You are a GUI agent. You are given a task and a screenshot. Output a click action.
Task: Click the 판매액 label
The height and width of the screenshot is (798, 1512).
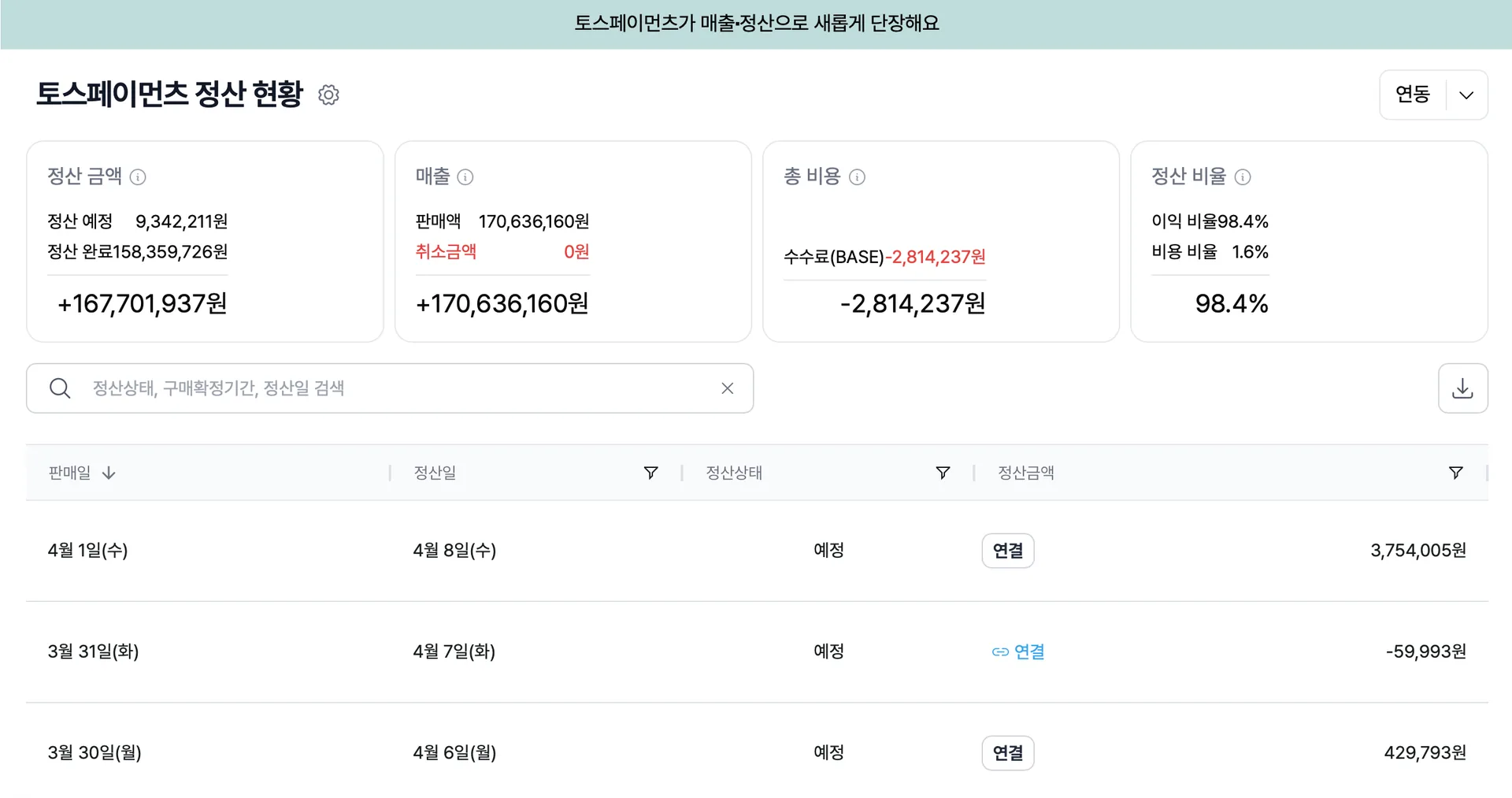coord(438,221)
